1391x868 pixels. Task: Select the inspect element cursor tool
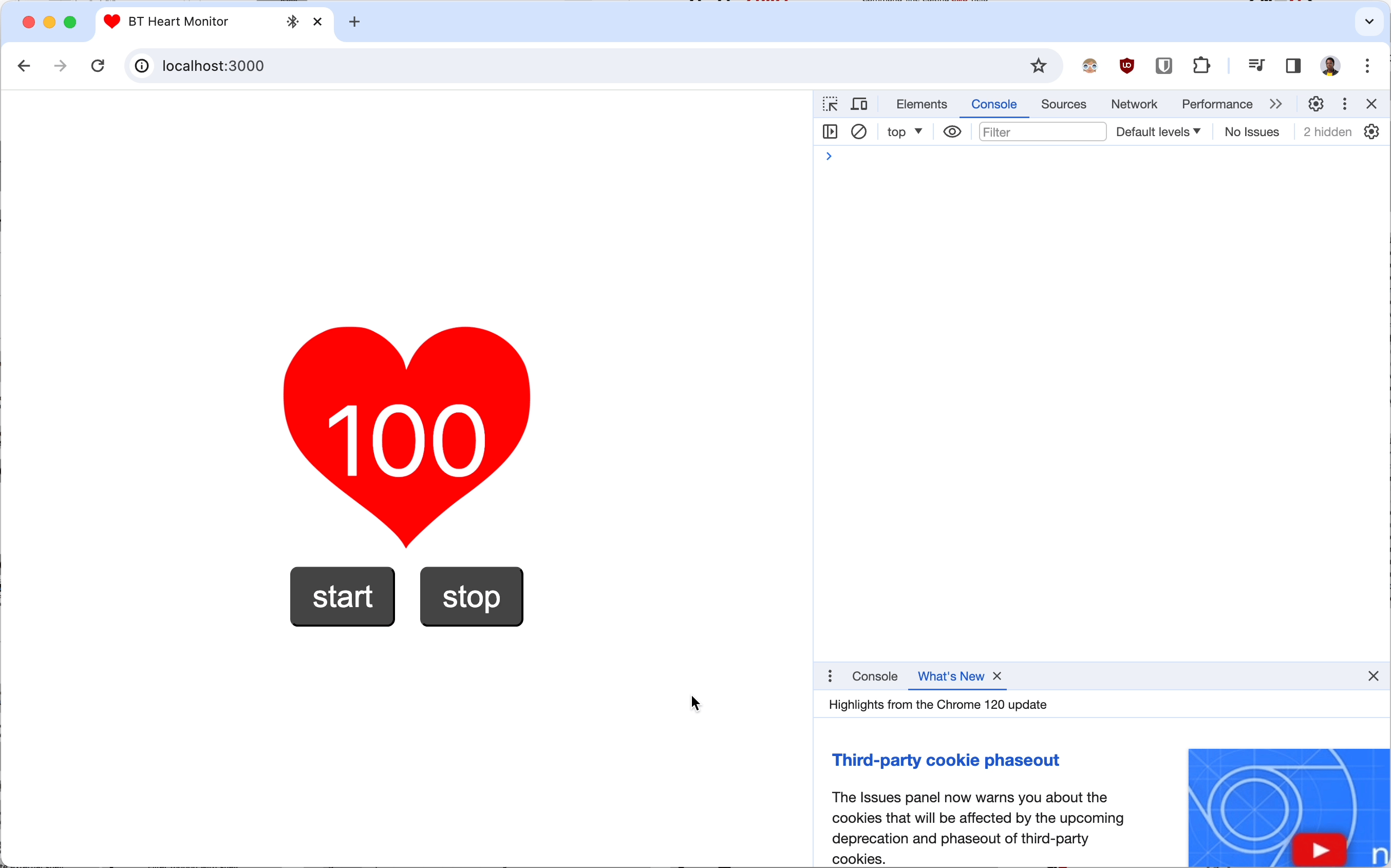point(829,104)
